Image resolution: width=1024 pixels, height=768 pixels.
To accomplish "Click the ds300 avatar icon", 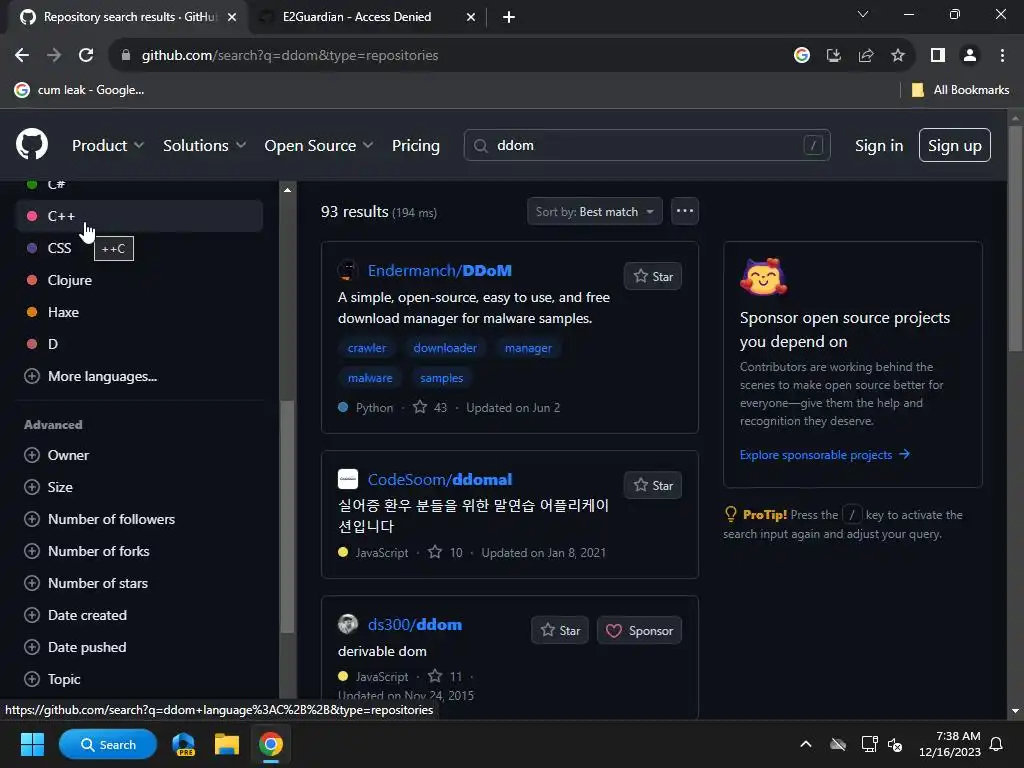I will [347, 624].
